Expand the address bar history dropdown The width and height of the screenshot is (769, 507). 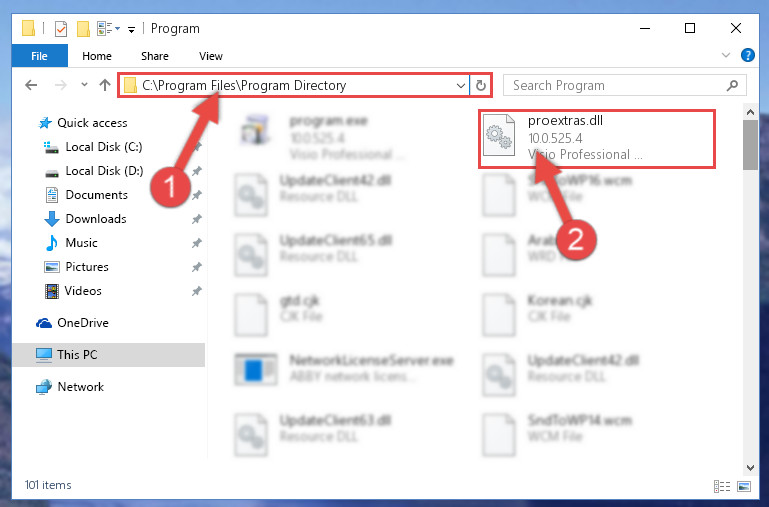pos(461,86)
